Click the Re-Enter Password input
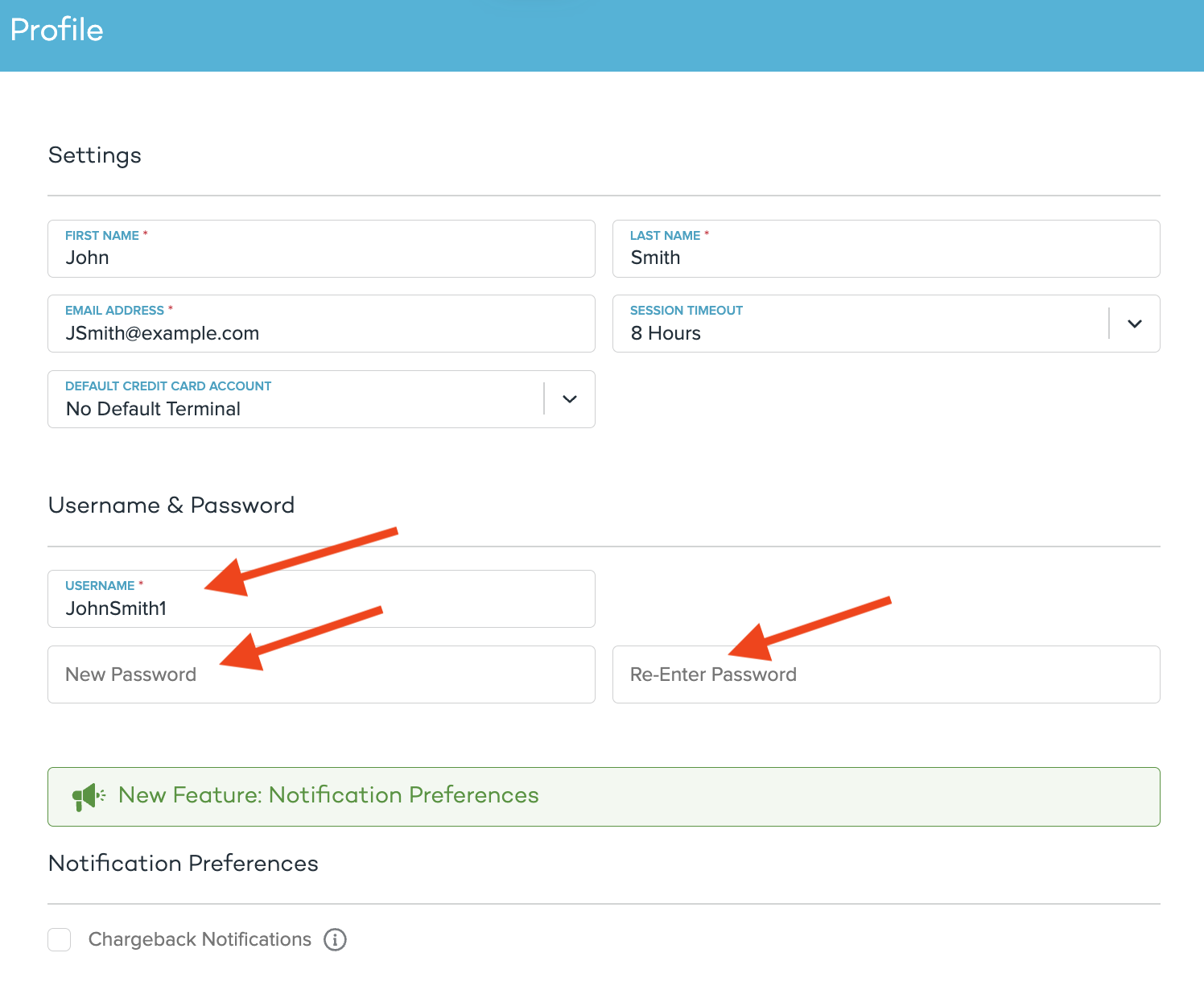Screen dimensions: 1204x990 885,674
